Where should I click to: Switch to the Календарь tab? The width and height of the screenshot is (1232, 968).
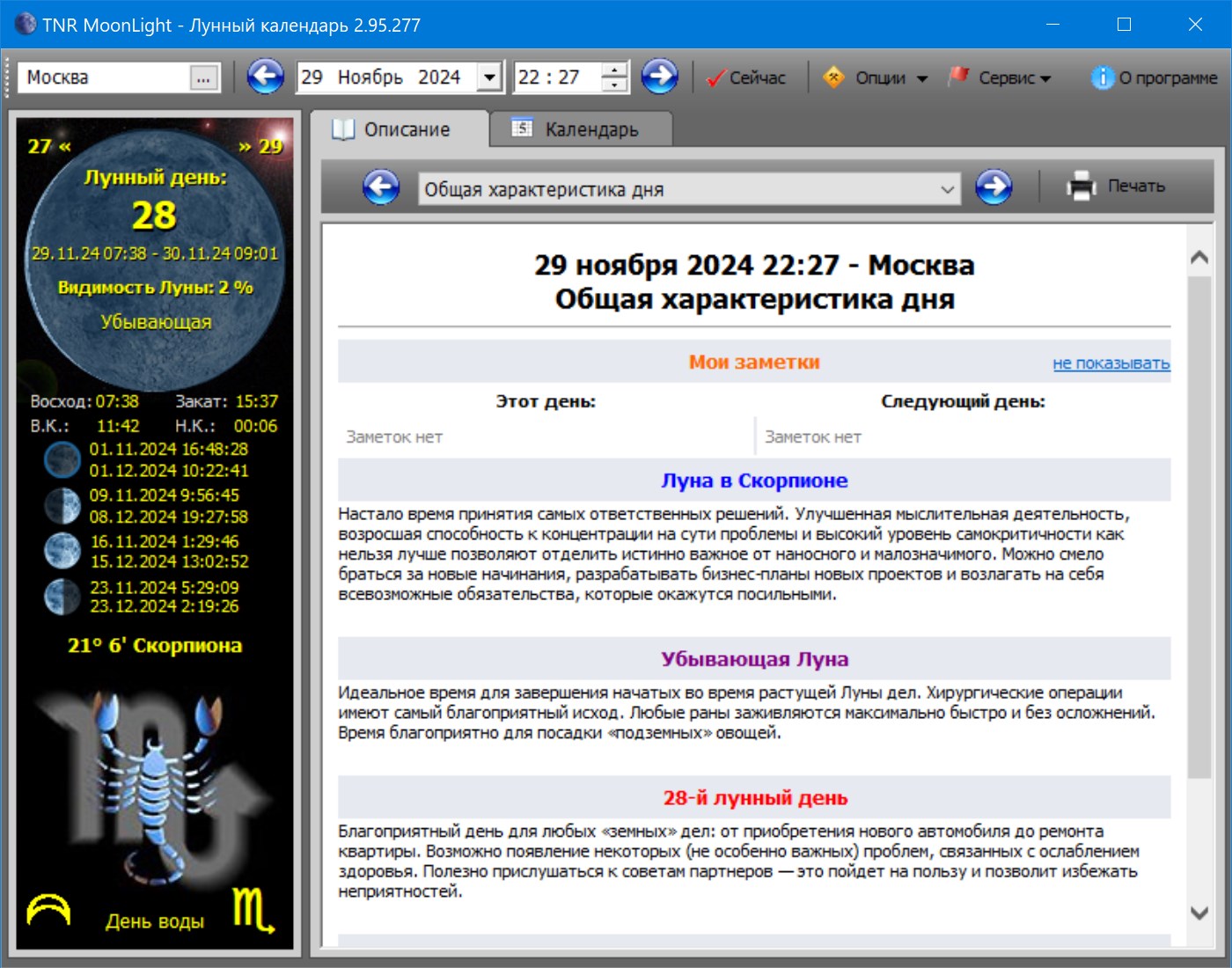[x=581, y=129]
